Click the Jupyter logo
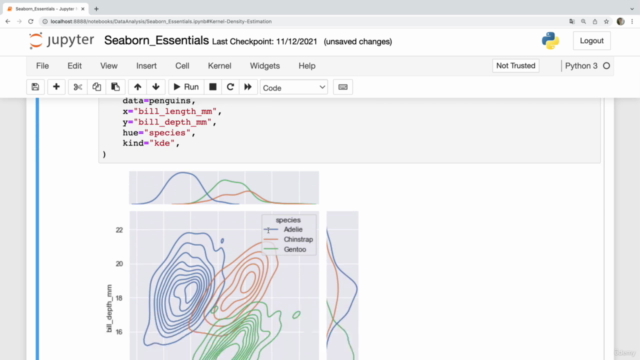 click(x=61, y=40)
